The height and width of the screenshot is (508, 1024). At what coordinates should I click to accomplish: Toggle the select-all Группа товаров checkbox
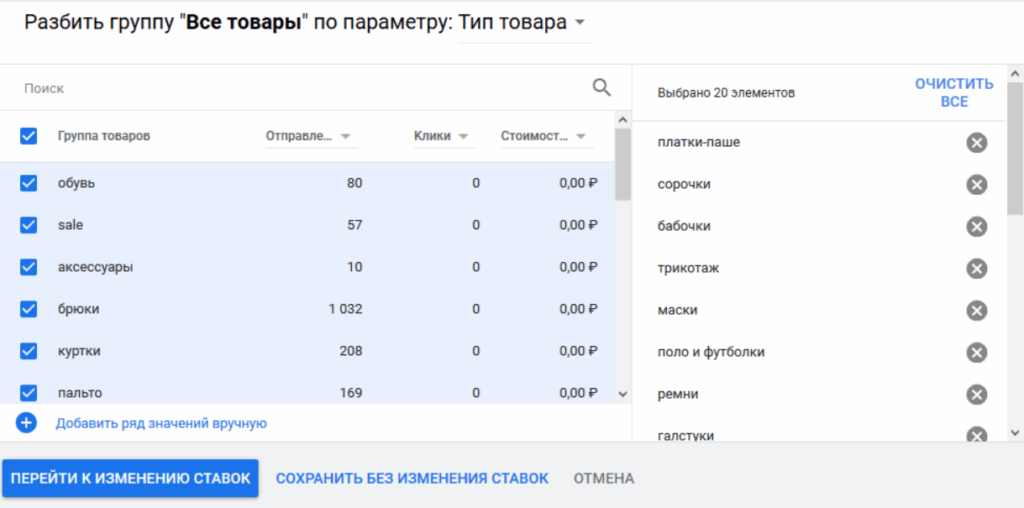tap(29, 136)
